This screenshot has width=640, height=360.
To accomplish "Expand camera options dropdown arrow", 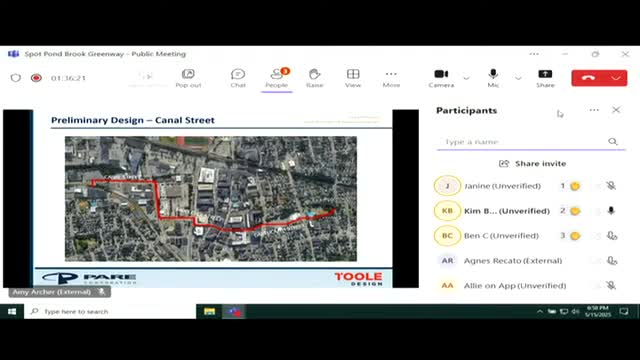I will point(467,78).
